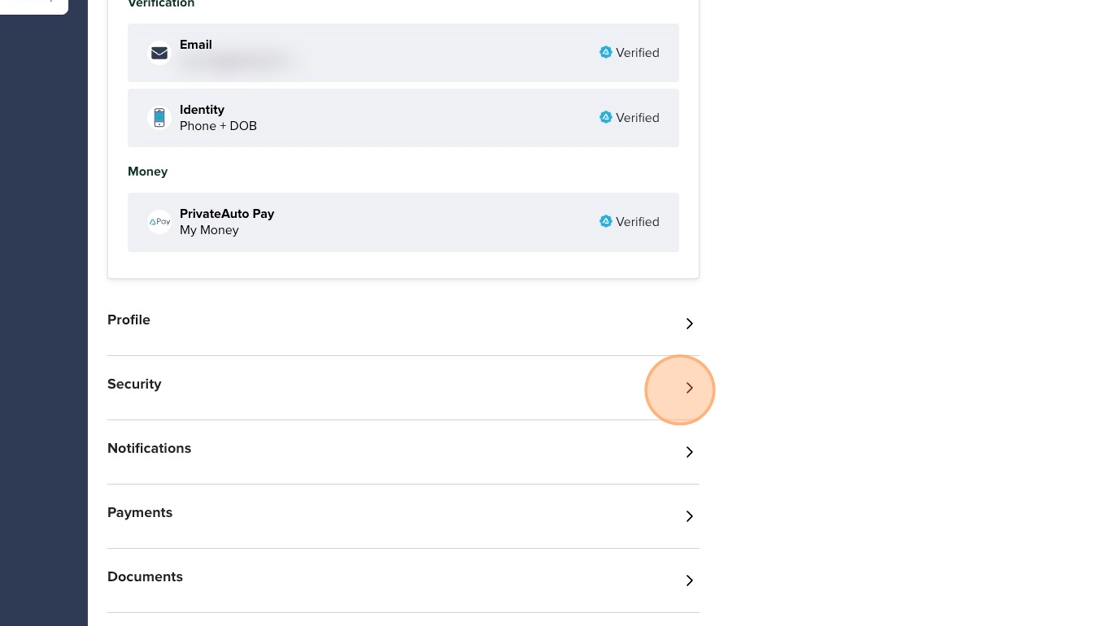
Task: Open the Documents section label
Action: pos(145,577)
